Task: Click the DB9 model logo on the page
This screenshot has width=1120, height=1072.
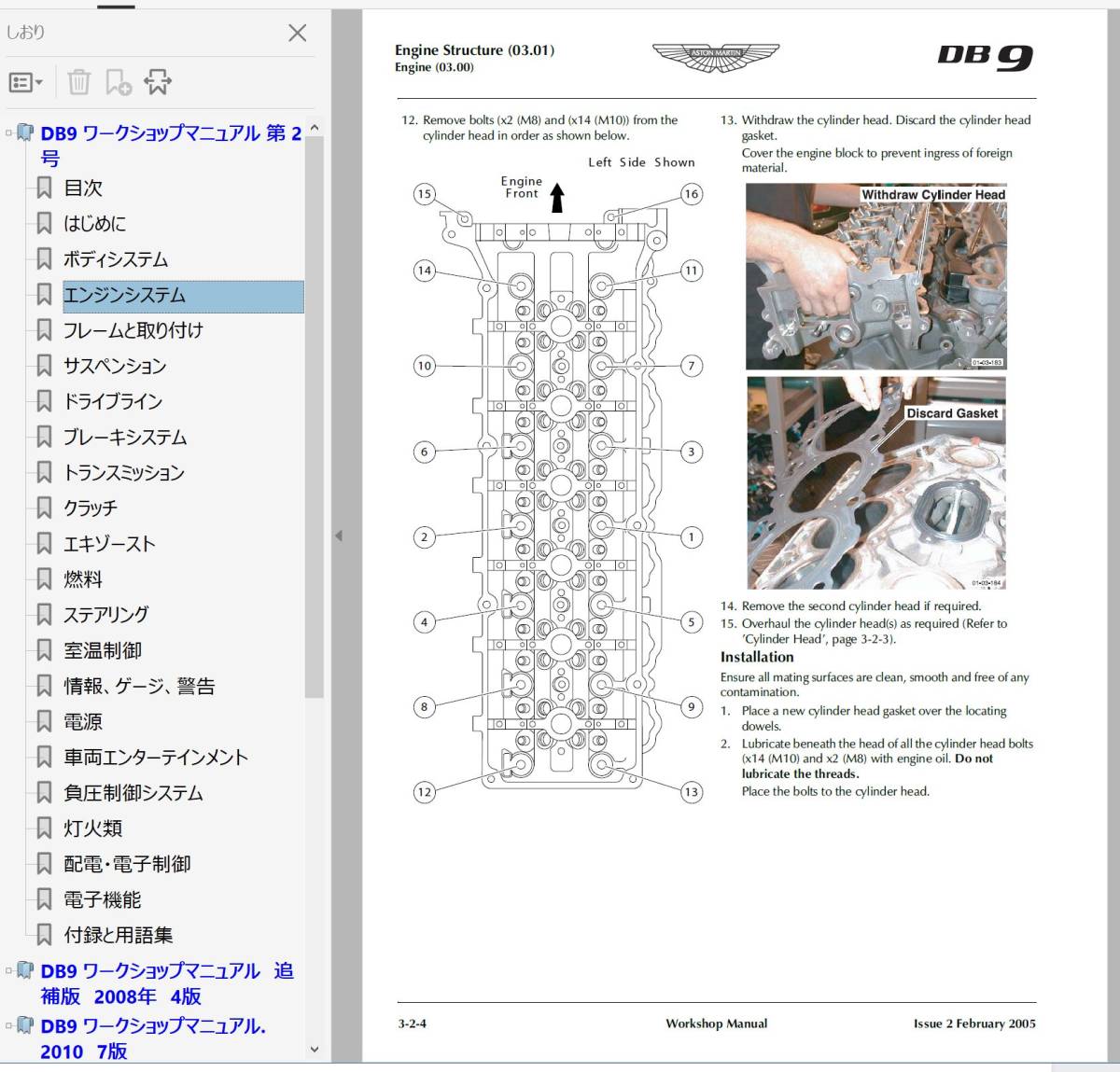Action: click(986, 57)
